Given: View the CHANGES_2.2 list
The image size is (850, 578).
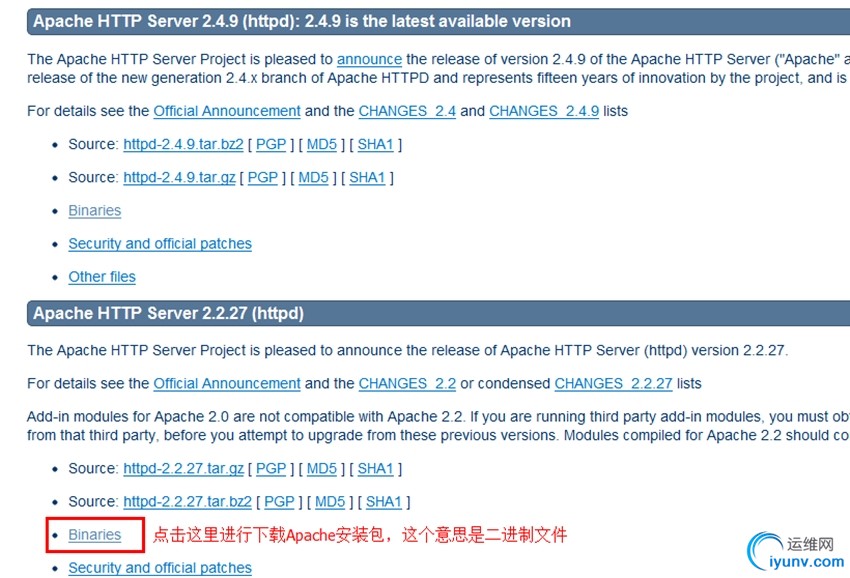Looking at the screenshot, I should click(407, 384).
